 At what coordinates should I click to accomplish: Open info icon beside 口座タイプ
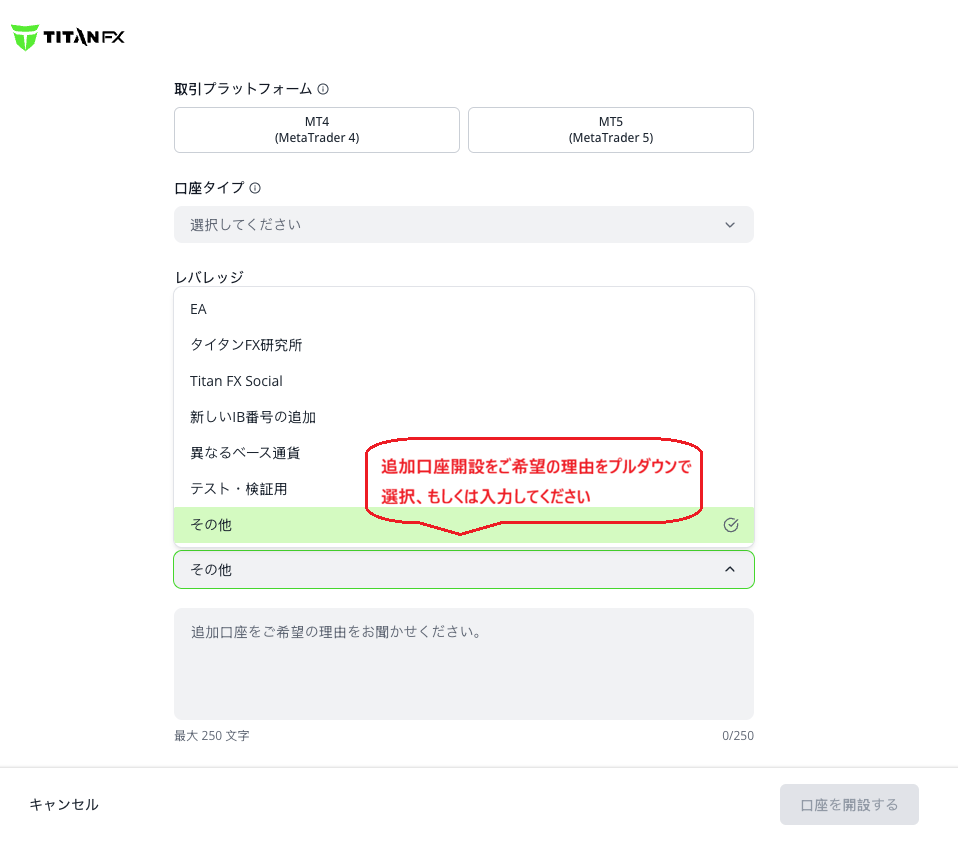[x=255, y=188]
